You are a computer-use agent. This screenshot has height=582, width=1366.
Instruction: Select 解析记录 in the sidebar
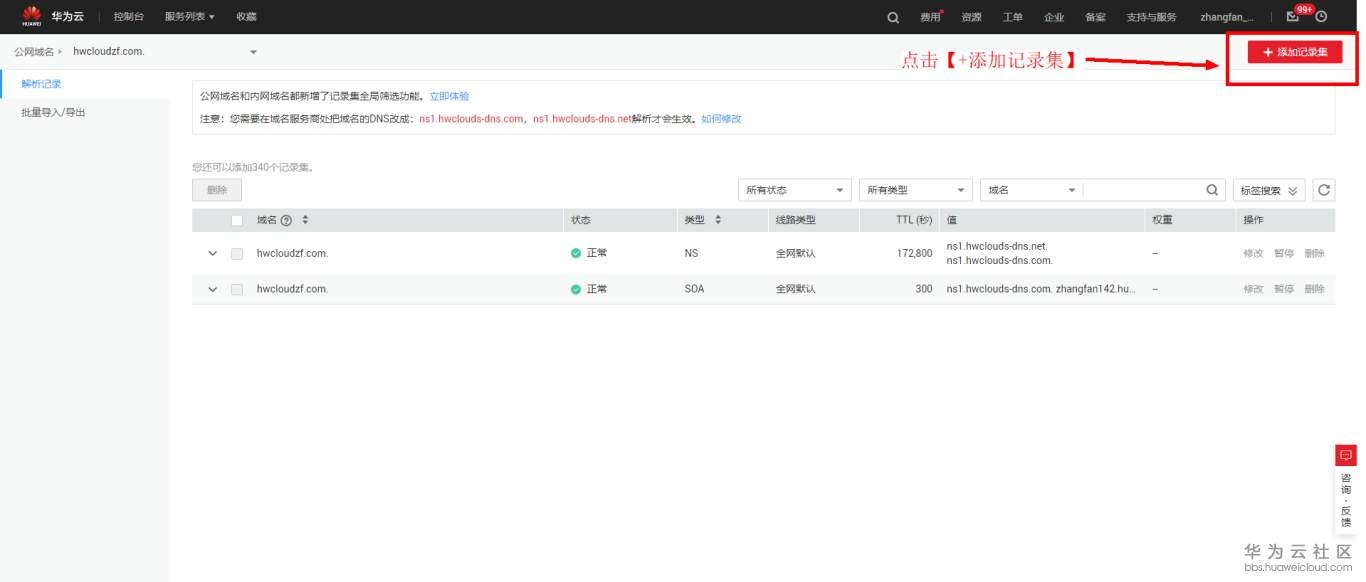click(41, 84)
